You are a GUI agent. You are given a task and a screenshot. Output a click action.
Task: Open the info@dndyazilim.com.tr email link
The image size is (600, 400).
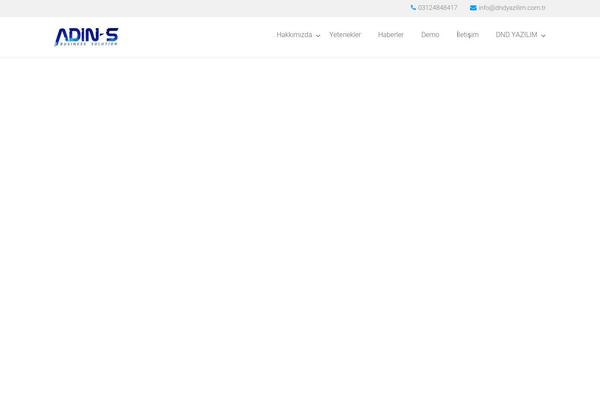(x=512, y=8)
